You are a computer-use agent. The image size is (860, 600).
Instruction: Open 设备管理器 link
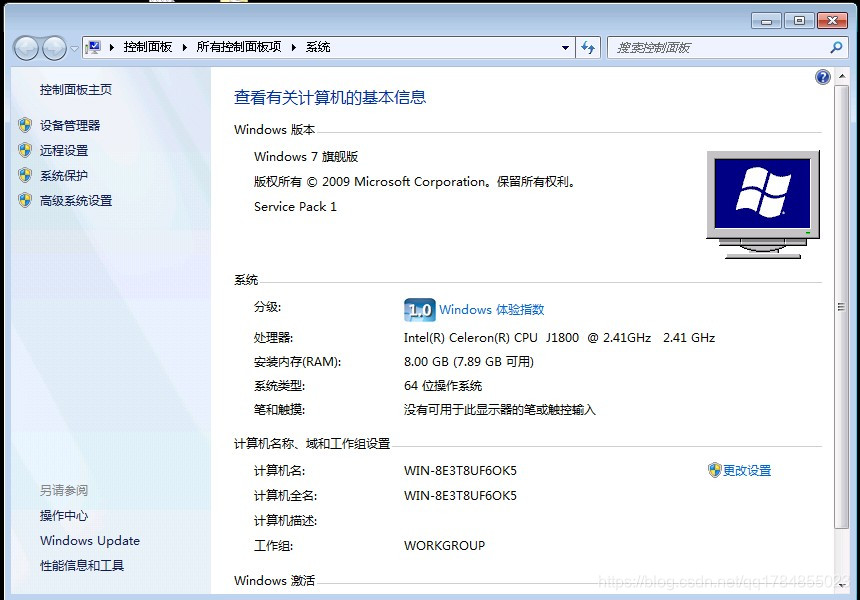tap(70, 126)
